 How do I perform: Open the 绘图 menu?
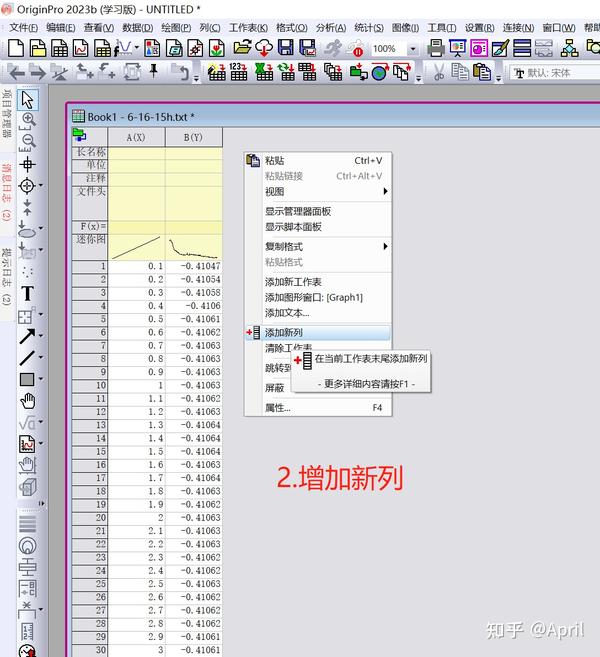176,28
